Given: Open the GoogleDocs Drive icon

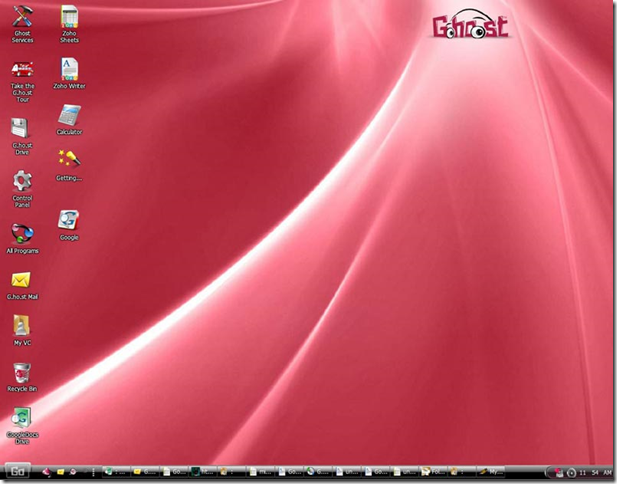Looking at the screenshot, I should point(22,426).
